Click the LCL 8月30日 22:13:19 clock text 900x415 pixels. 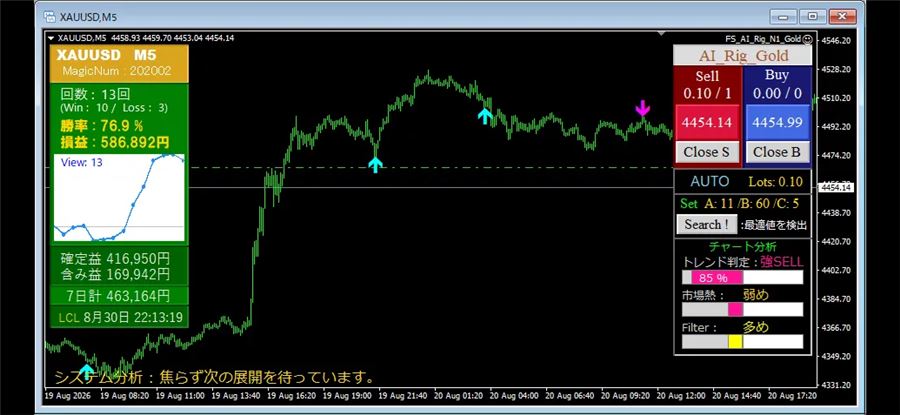pos(121,317)
